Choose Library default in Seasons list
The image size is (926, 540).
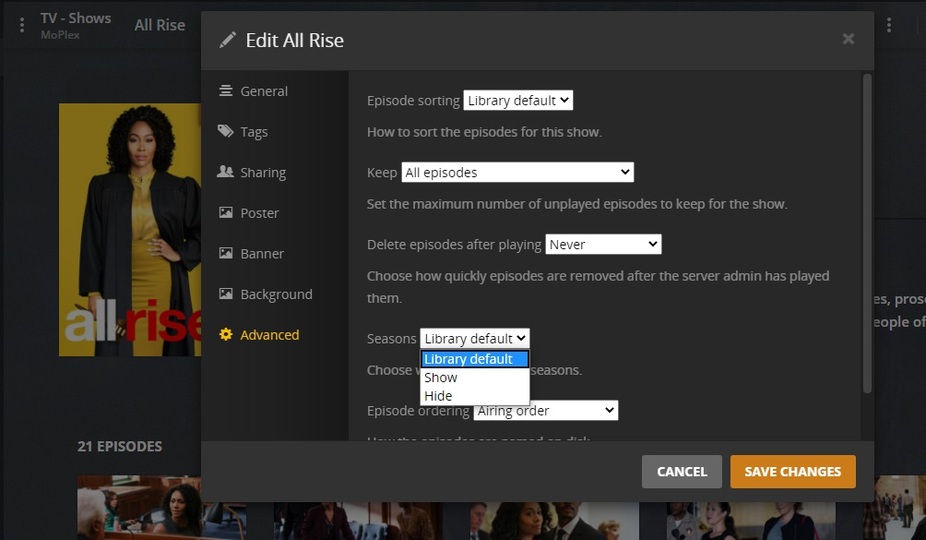[x=475, y=359]
